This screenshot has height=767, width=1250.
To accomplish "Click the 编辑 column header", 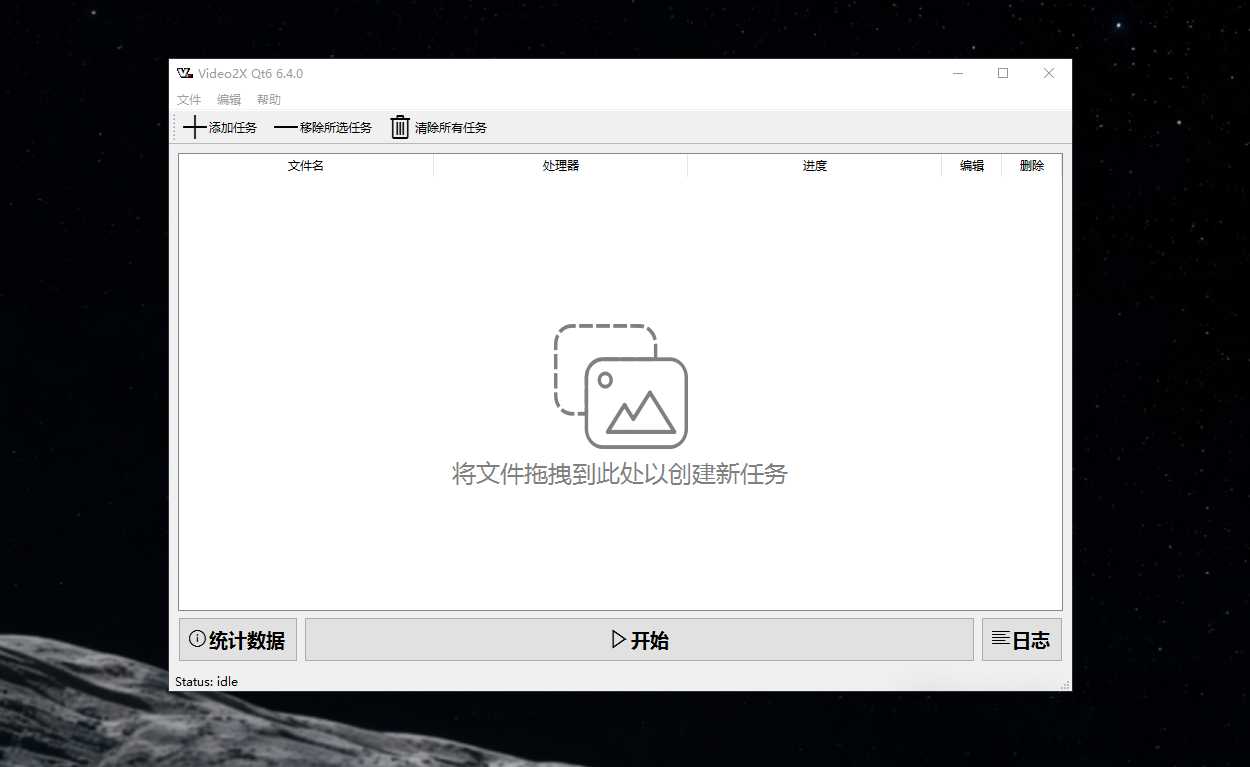I will 972,166.
